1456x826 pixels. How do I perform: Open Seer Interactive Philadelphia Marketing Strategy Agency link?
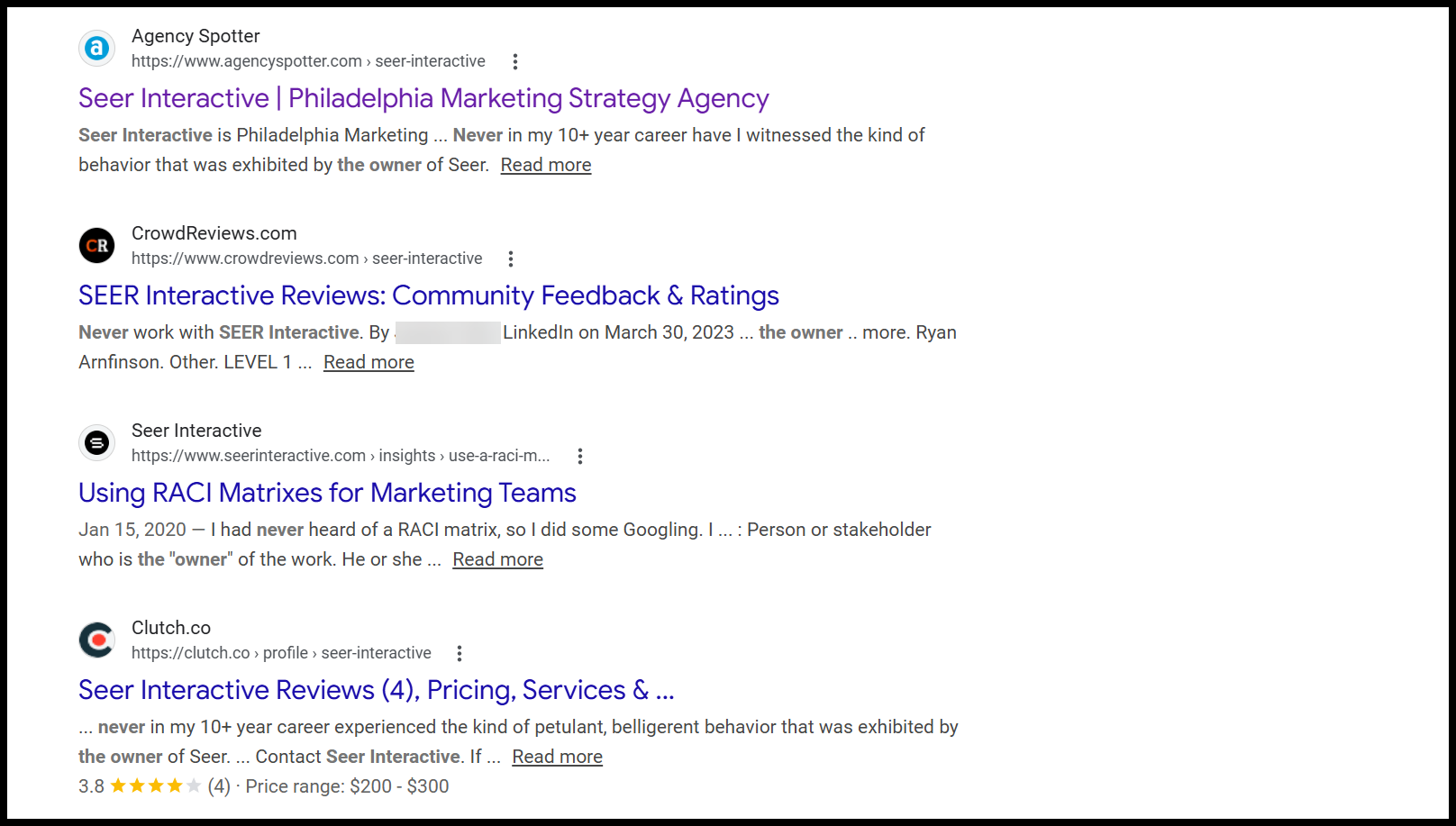(423, 98)
